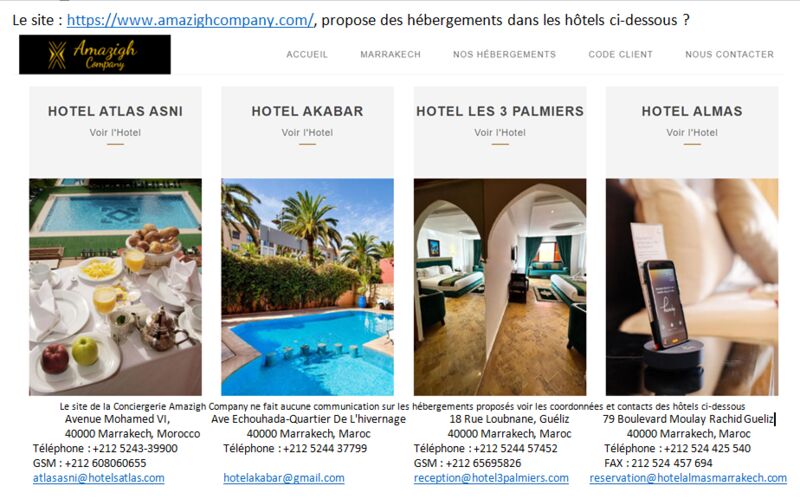The height and width of the screenshot is (499, 800).
Task: Click Voir l'Hotel under Hotel Almas
Action: pyautogui.click(x=692, y=133)
